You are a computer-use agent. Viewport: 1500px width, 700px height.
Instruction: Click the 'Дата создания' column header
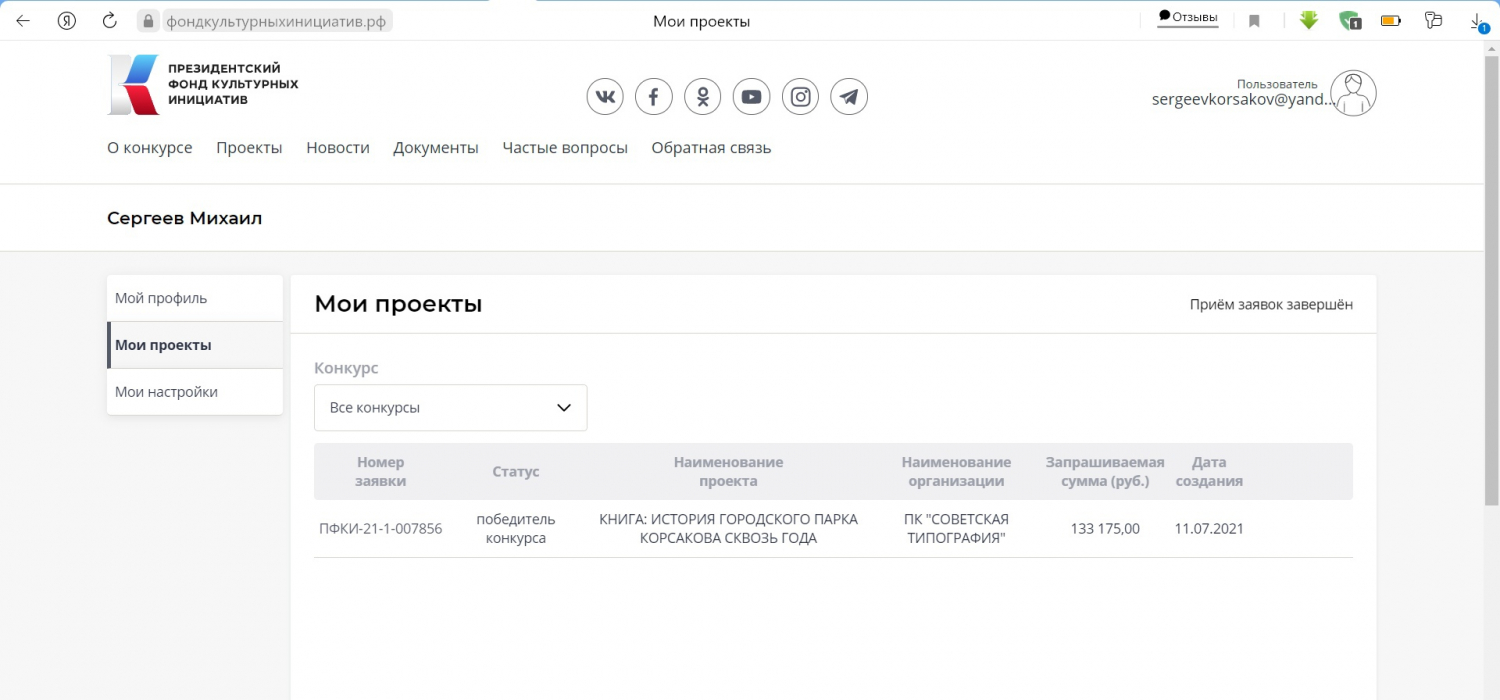point(1209,472)
